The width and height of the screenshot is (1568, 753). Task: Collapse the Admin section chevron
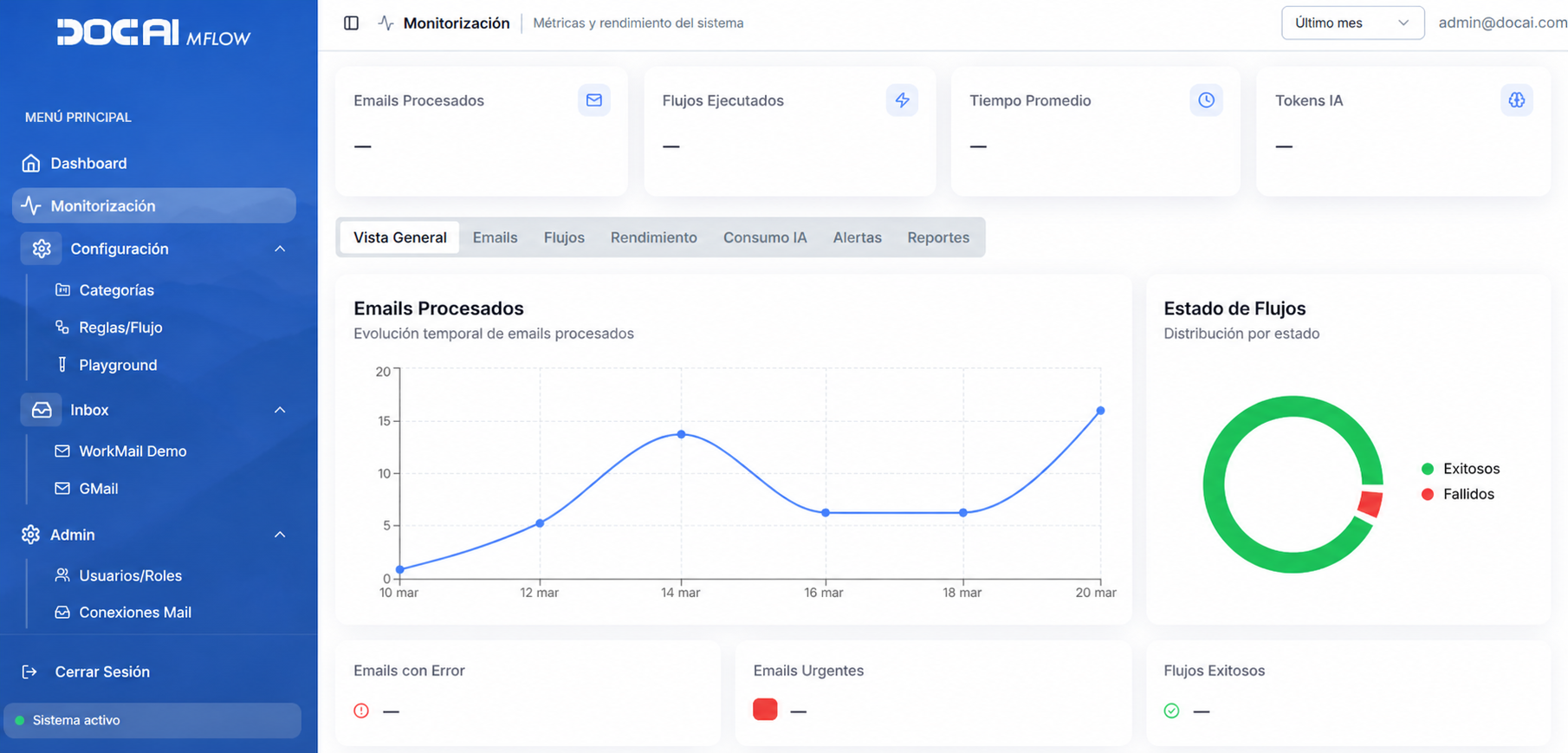coord(280,535)
